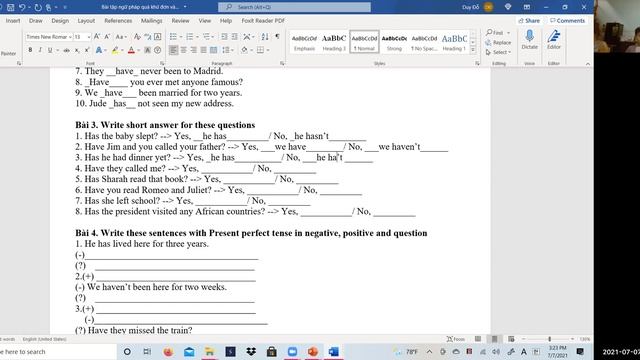Open Select dropdown in Editing group

coord(498,52)
